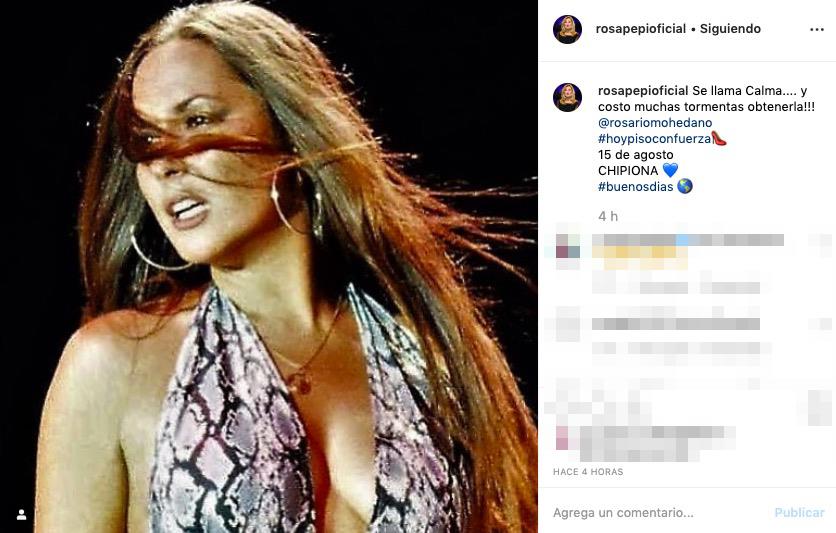Click the tagged people icon on photo

click(x=22, y=515)
